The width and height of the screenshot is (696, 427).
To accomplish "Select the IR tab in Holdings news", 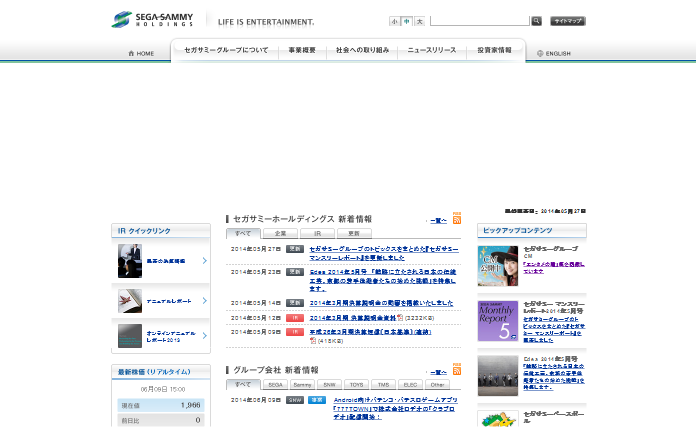I will coord(317,233).
